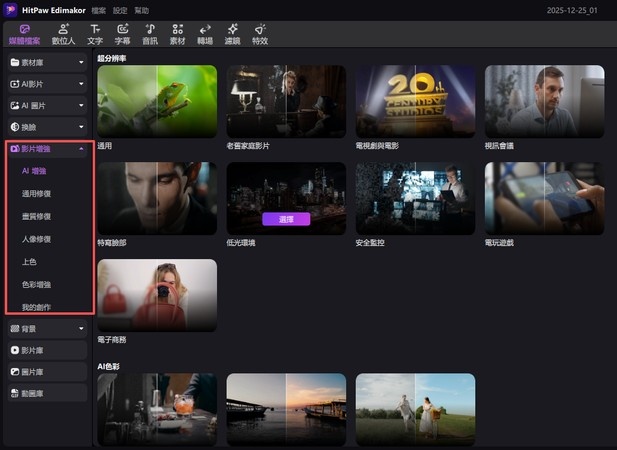The width and height of the screenshot is (617, 450).
Task: Switch to the 媒體檔案 media tab
Action: (25, 34)
